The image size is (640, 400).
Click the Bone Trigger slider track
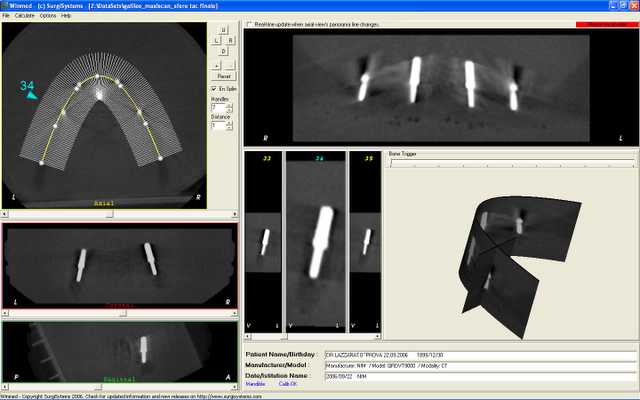pos(512,164)
